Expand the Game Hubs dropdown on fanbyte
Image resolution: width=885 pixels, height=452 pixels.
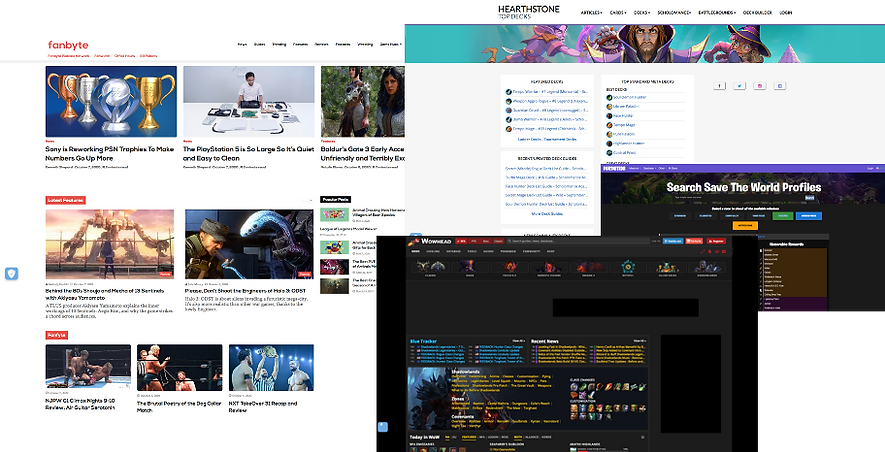(x=391, y=44)
